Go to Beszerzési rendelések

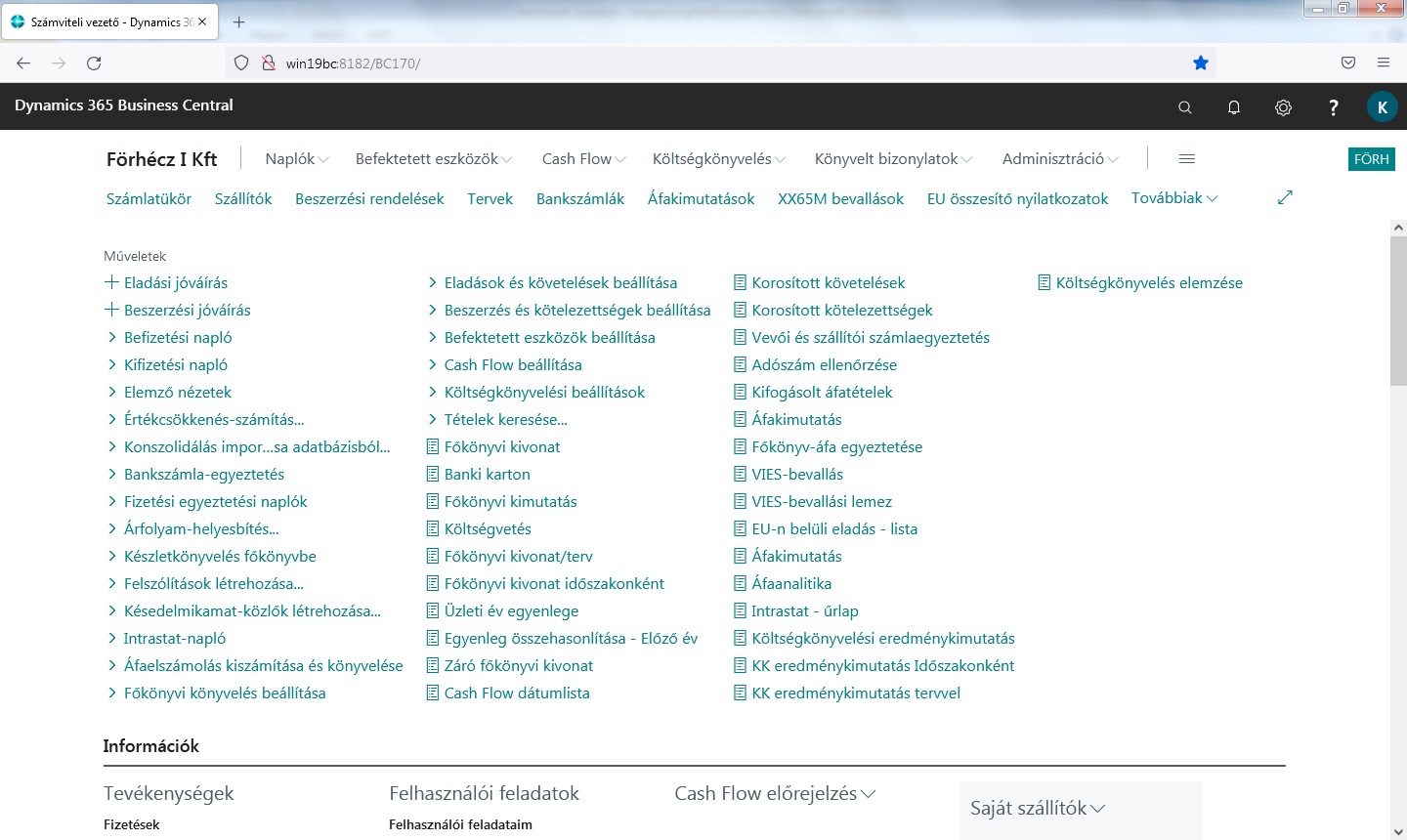pos(369,198)
